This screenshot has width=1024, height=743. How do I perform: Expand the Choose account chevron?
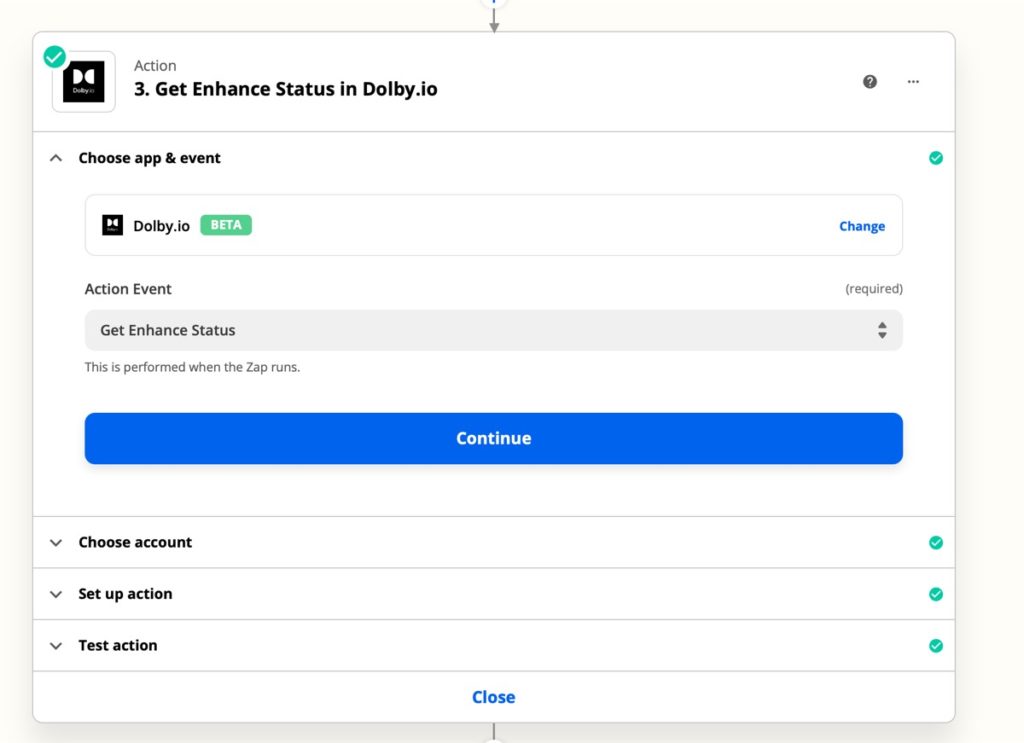tap(56, 543)
